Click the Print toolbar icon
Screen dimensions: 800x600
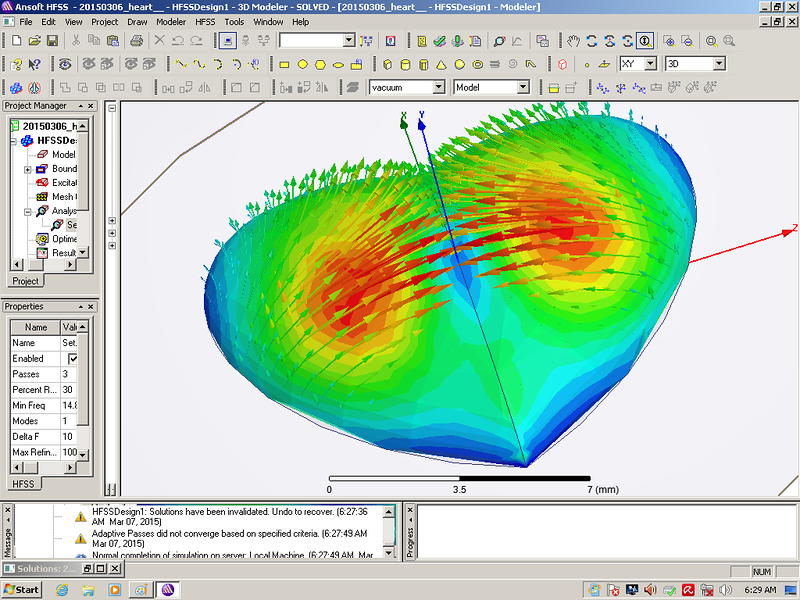136,41
